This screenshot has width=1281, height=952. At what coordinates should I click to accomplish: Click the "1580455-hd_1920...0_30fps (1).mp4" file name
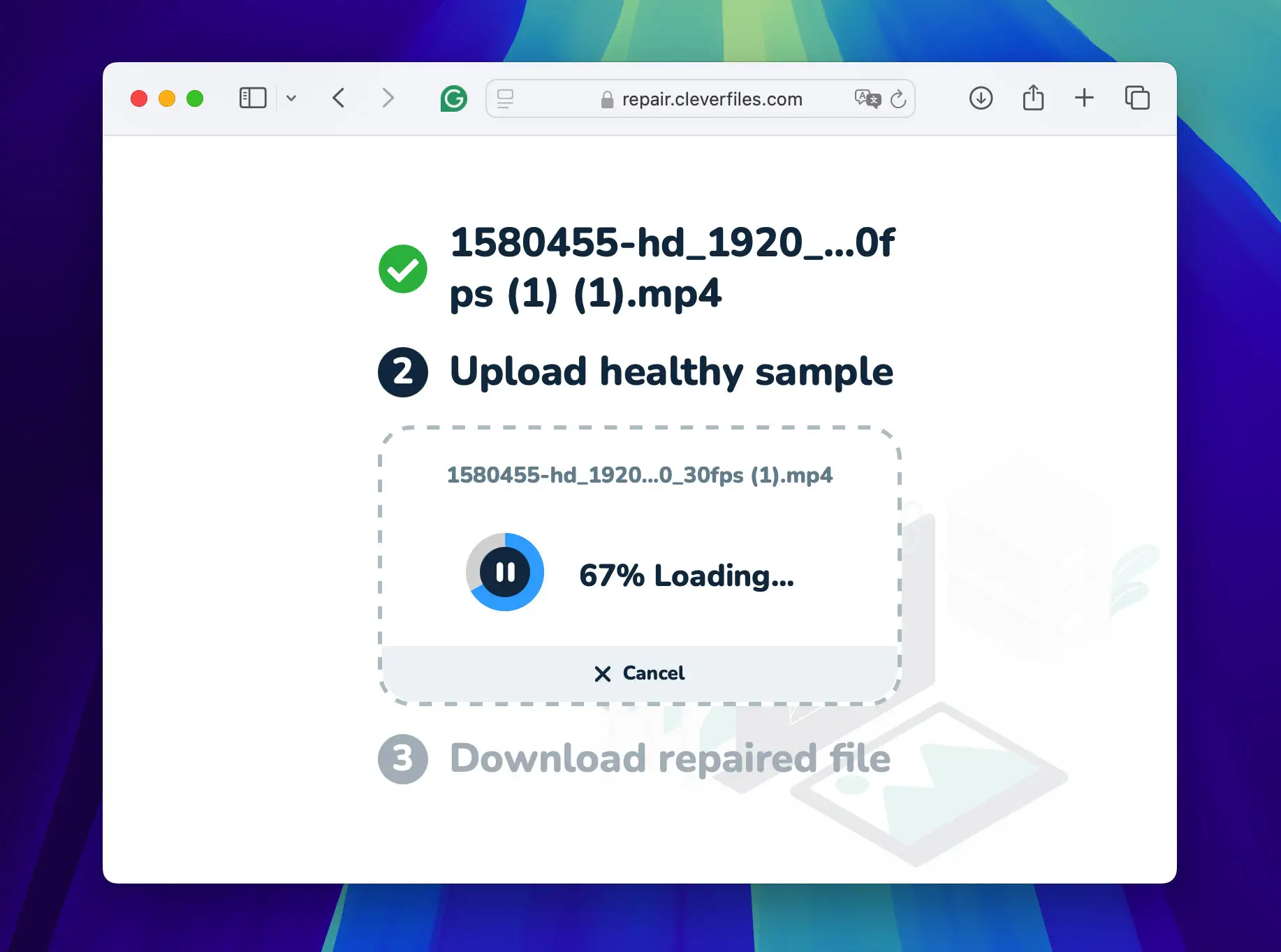(640, 475)
